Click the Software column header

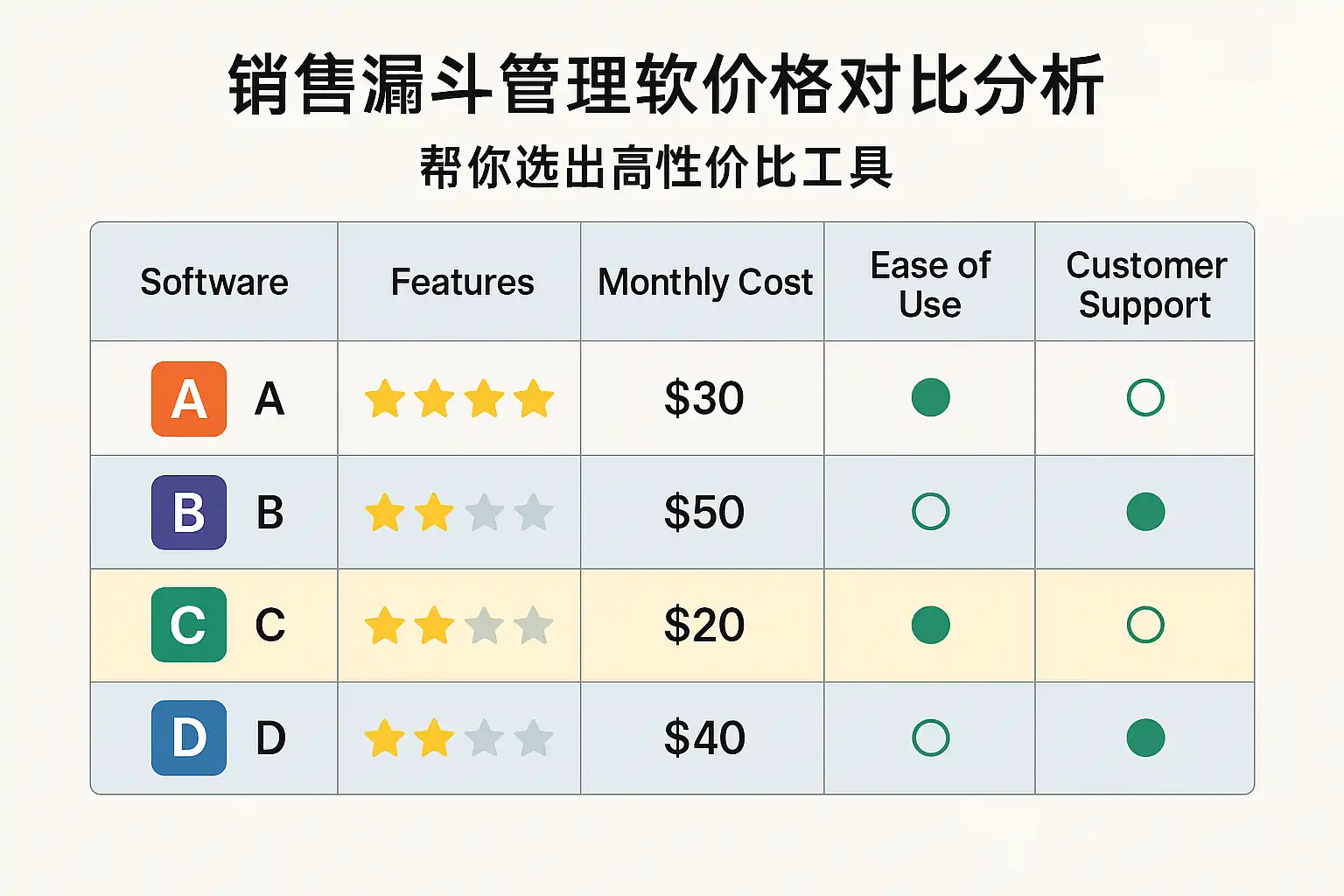(214, 282)
